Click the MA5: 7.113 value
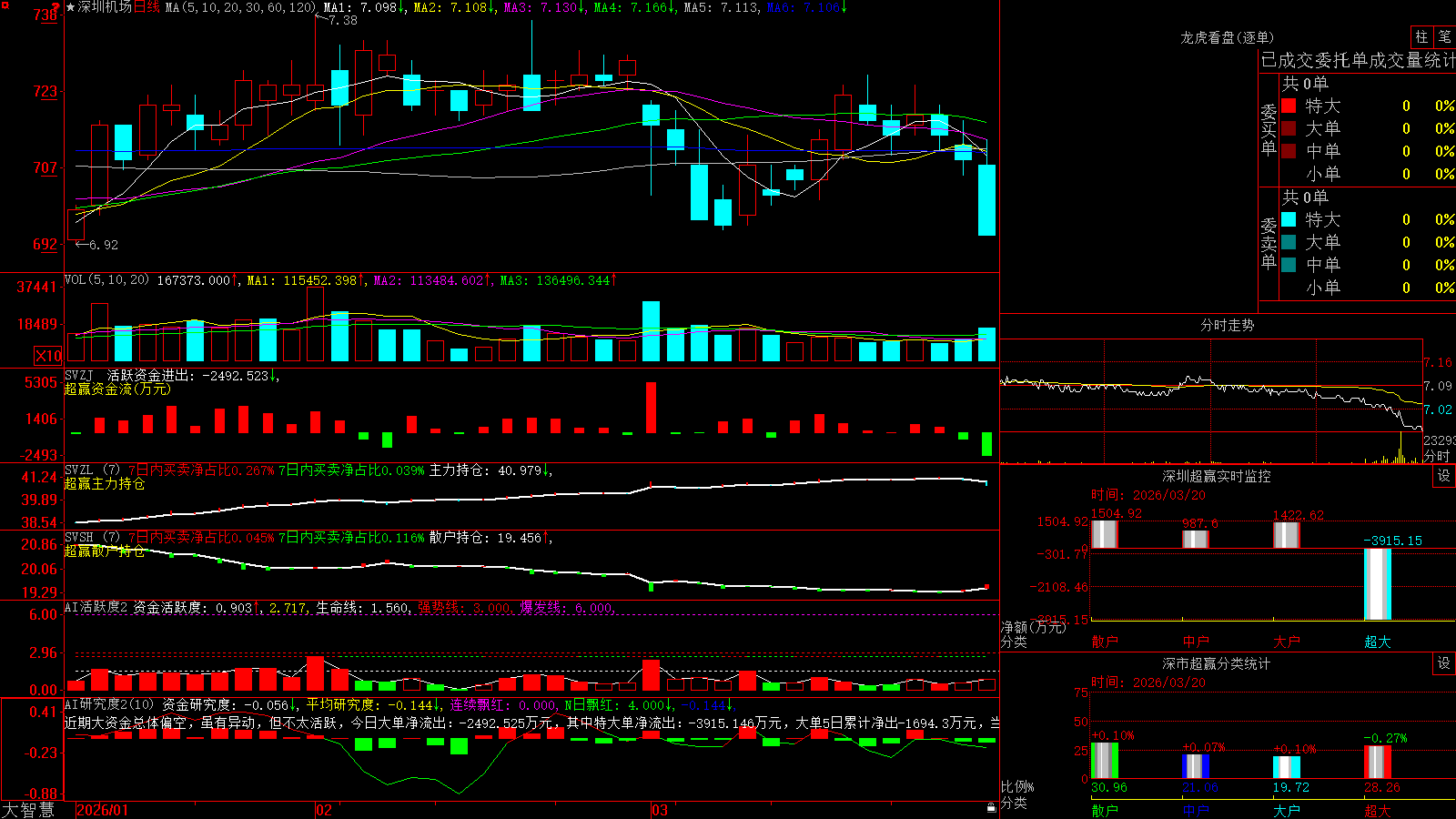 click(x=721, y=7)
